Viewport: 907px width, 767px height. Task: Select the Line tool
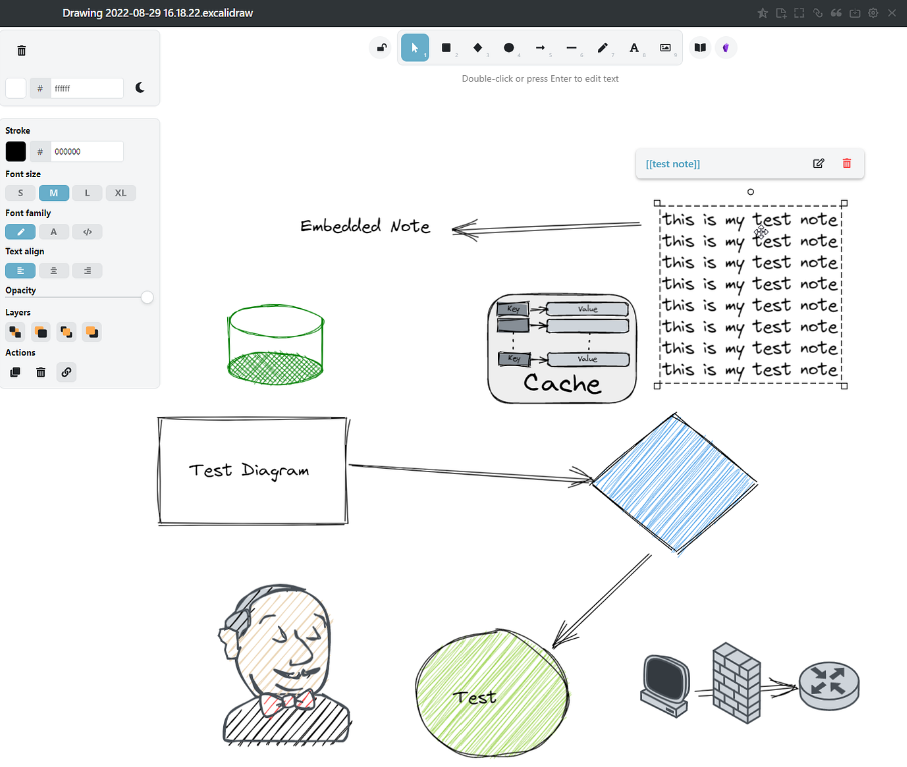(571, 48)
